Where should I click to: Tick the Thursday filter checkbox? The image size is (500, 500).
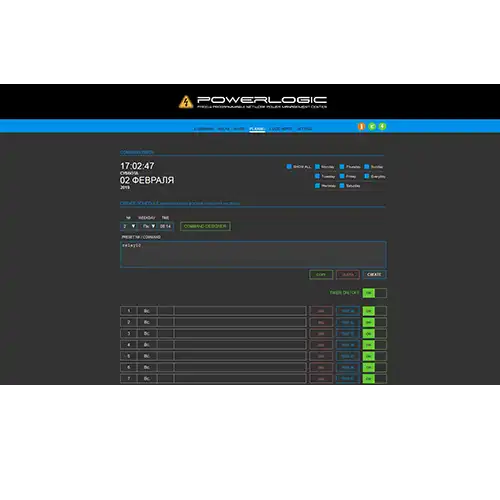pos(342,166)
